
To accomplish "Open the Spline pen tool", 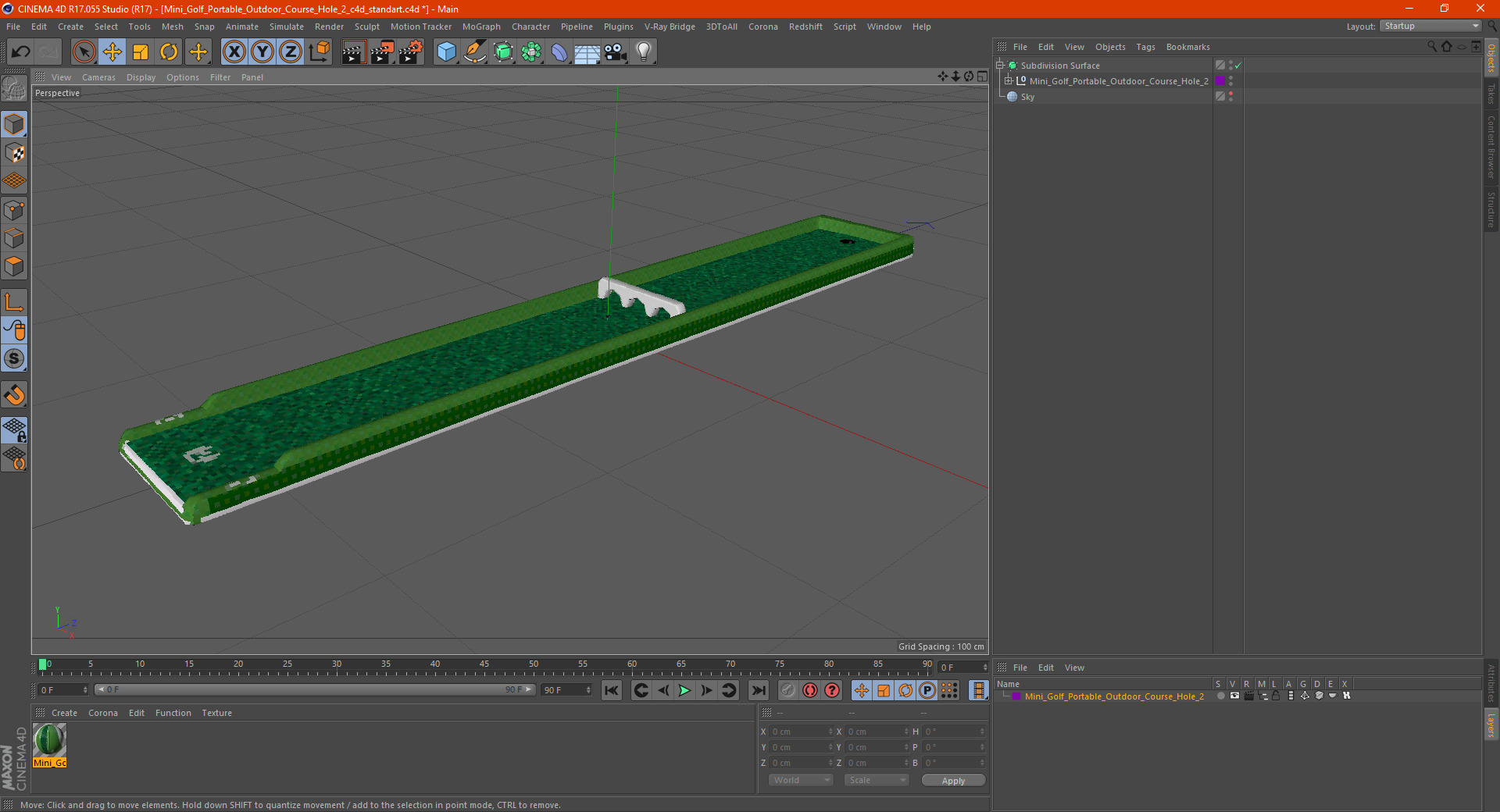I will click(x=475, y=52).
